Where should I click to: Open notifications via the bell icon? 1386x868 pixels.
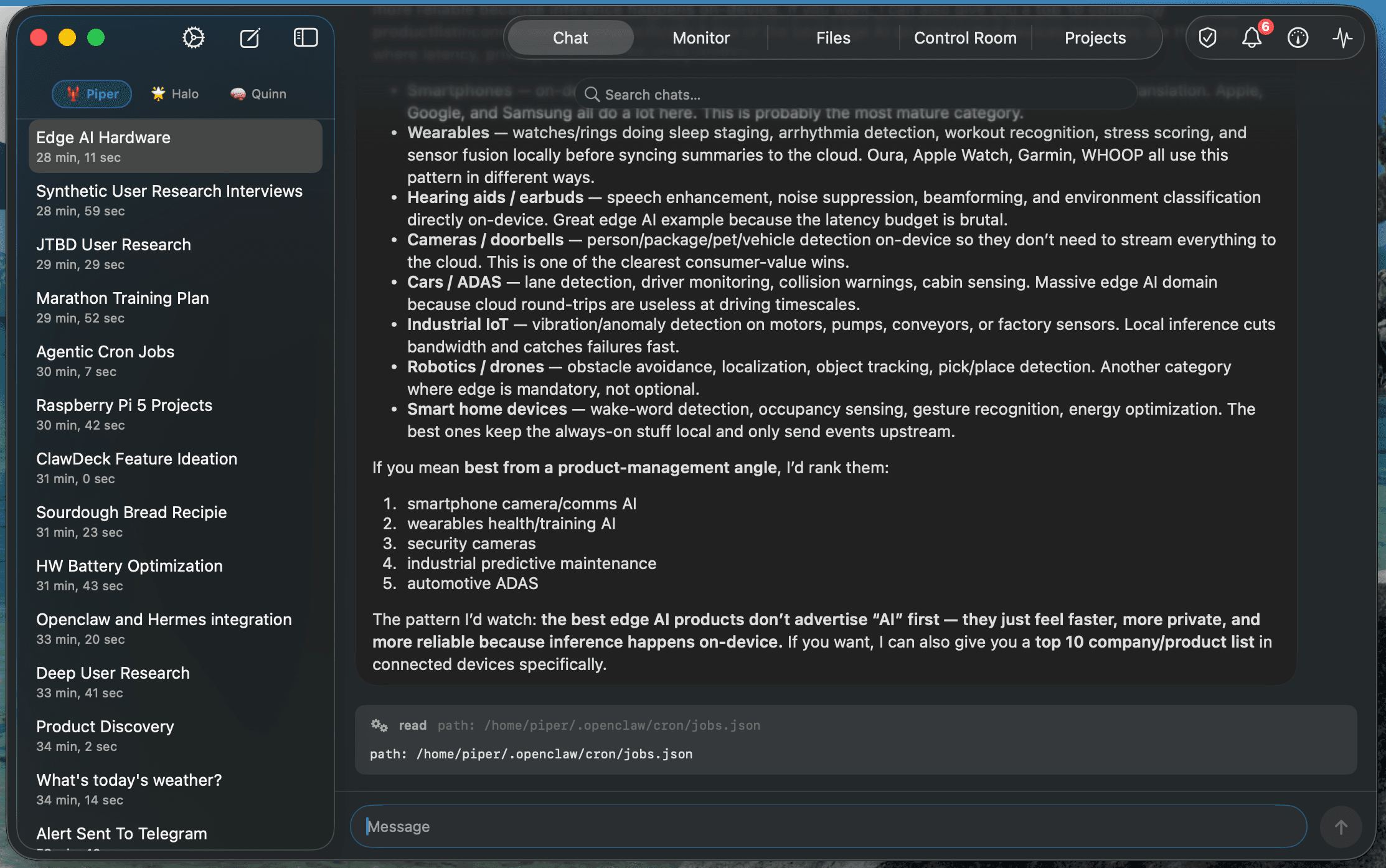tap(1252, 38)
